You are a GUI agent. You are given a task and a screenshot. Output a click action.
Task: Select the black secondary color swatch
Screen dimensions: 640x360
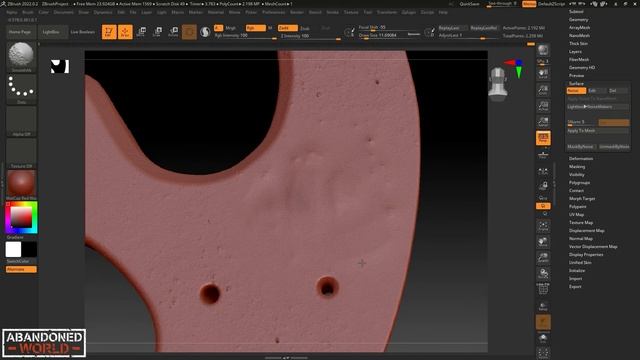(x=29, y=249)
